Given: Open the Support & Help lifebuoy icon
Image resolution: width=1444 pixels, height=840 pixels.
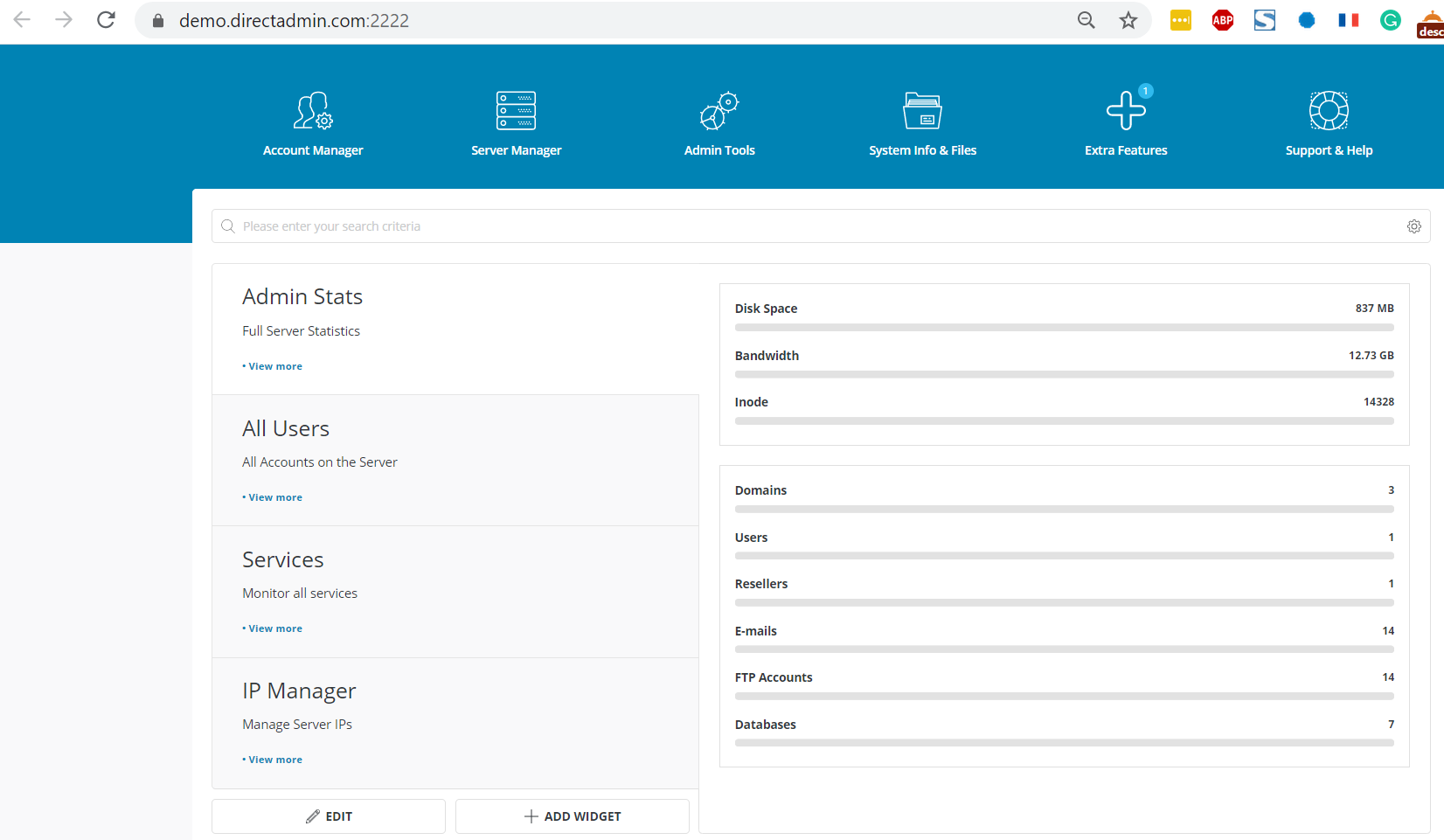Looking at the screenshot, I should pos(1329,110).
